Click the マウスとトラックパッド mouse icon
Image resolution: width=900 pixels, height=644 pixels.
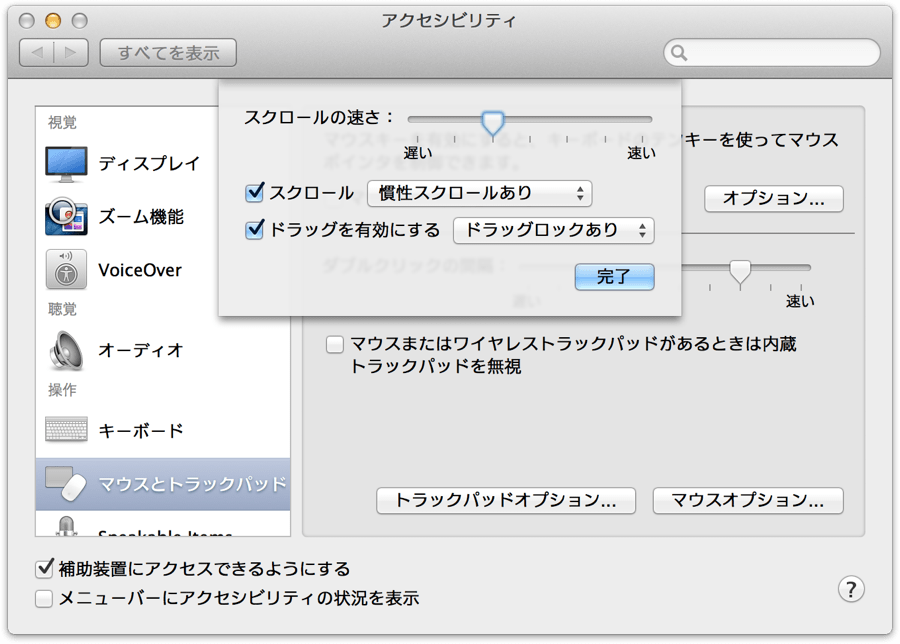point(66,483)
